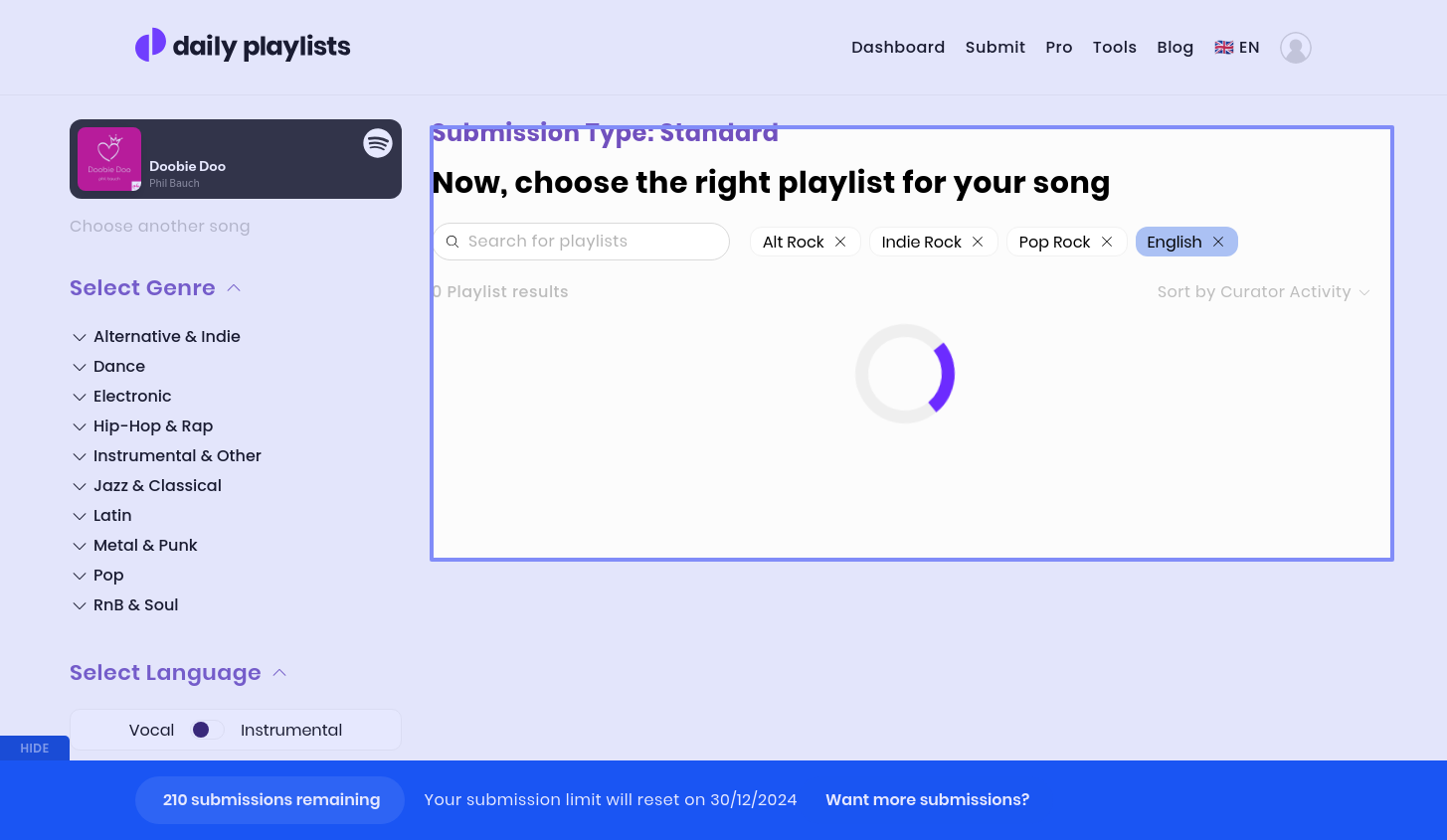Switch the Vocal/Instrumental toggle
This screenshot has height=840, width=1447.
(207, 730)
